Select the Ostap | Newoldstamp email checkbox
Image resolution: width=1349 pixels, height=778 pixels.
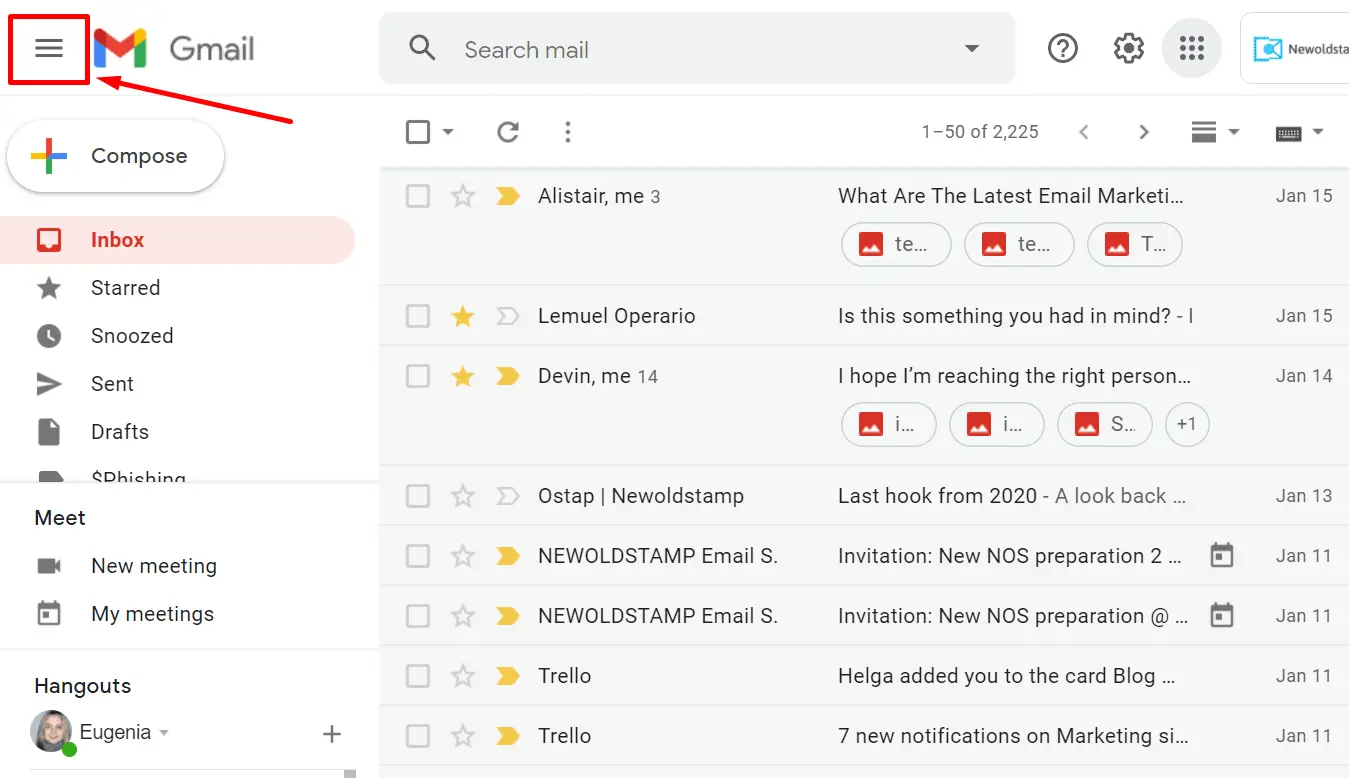[418, 496]
